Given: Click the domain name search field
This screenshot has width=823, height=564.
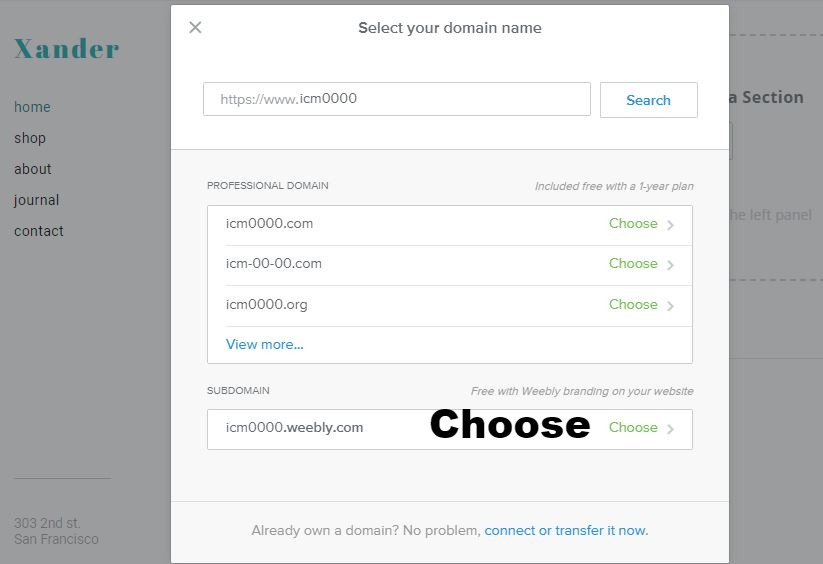Looking at the screenshot, I should [396, 99].
